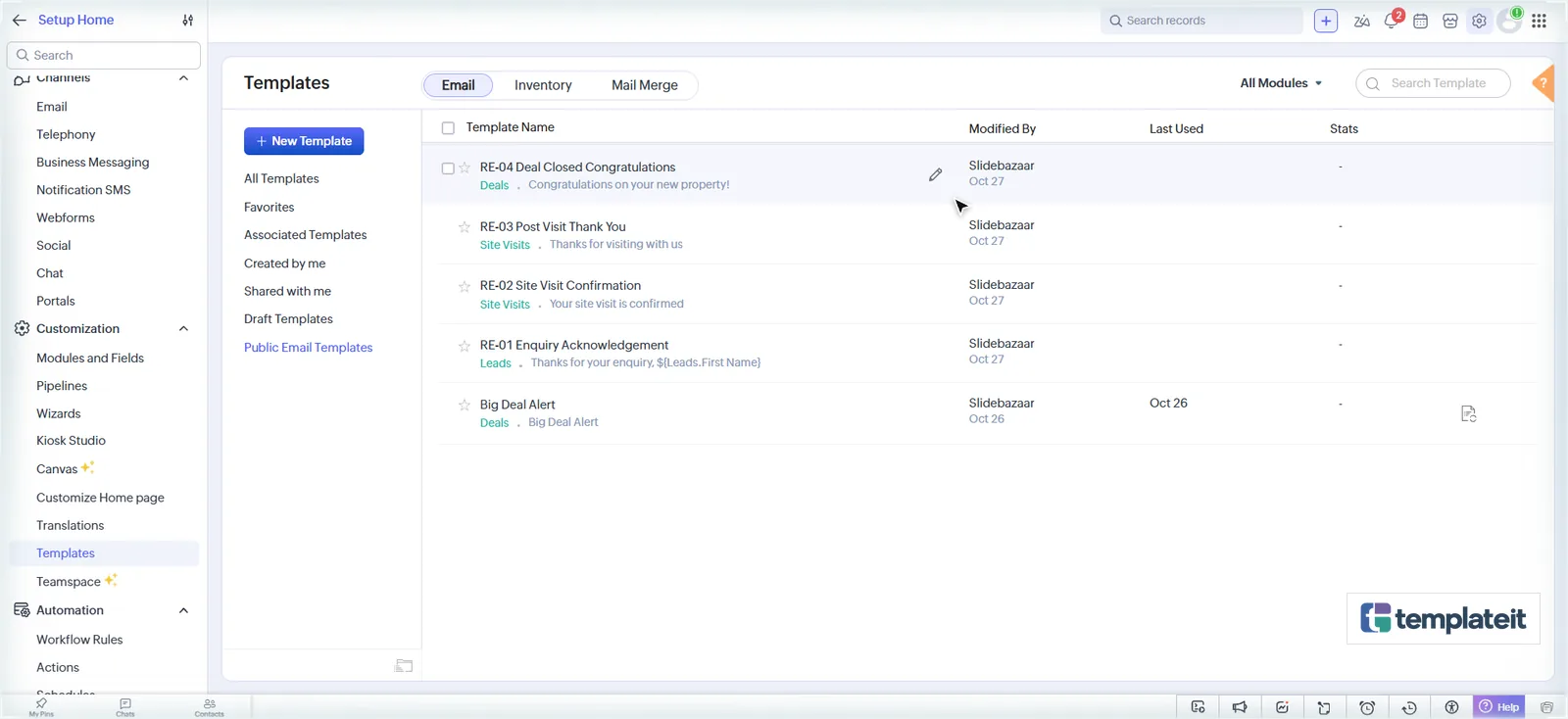
Task: Switch to the Mail Merge tab
Action: pyautogui.click(x=645, y=85)
